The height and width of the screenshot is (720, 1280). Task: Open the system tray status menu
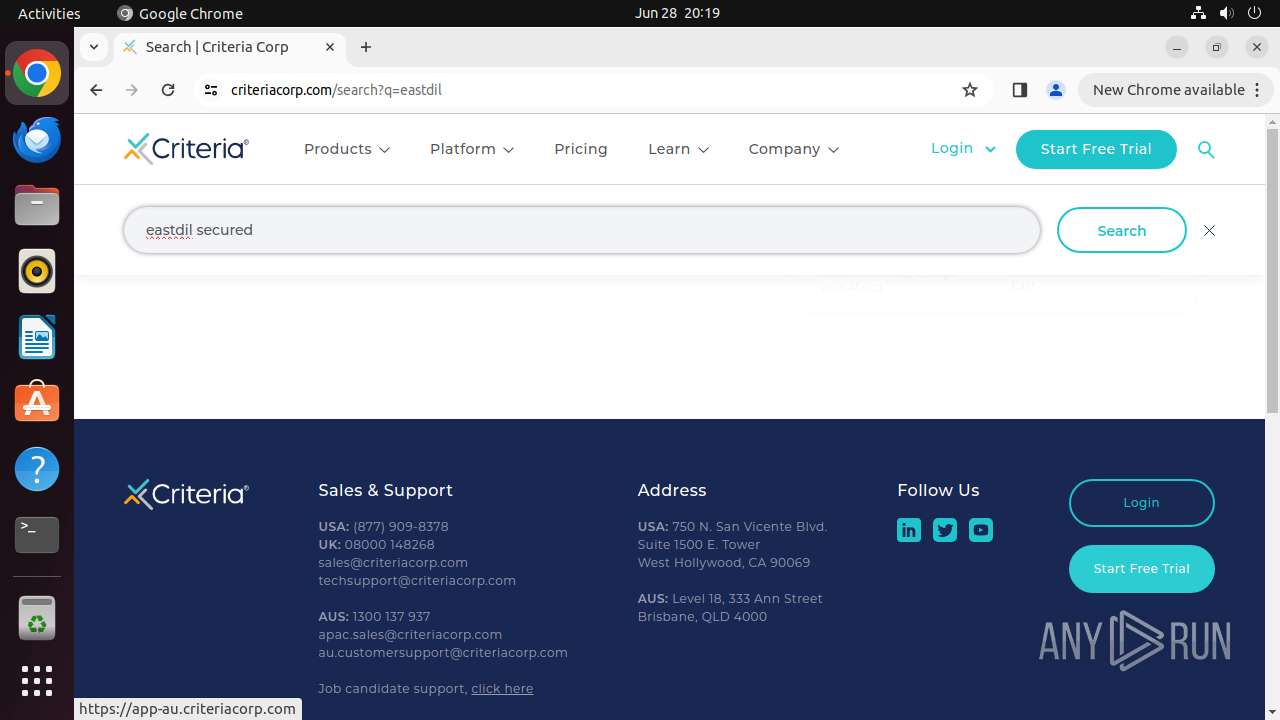pyautogui.click(x=1227, y=13)
